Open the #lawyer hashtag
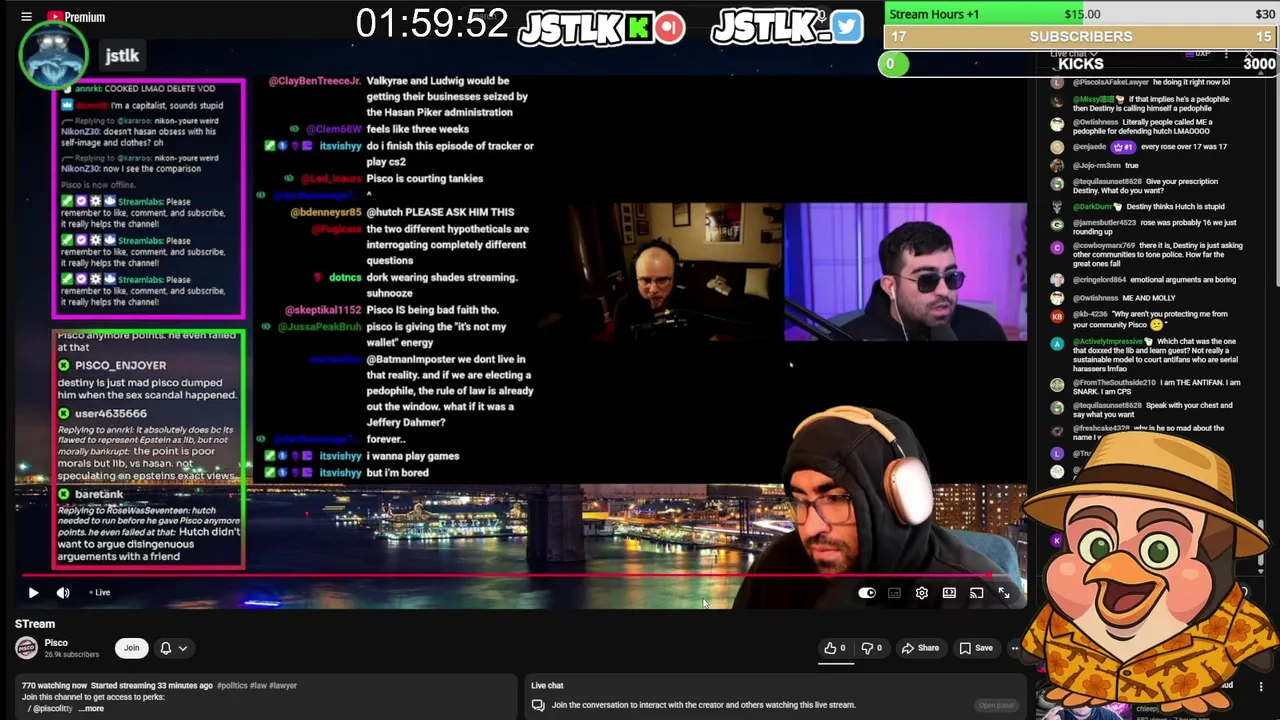Image resolution: width=1280 pixels, height=720 pixels. pos(282,686)
